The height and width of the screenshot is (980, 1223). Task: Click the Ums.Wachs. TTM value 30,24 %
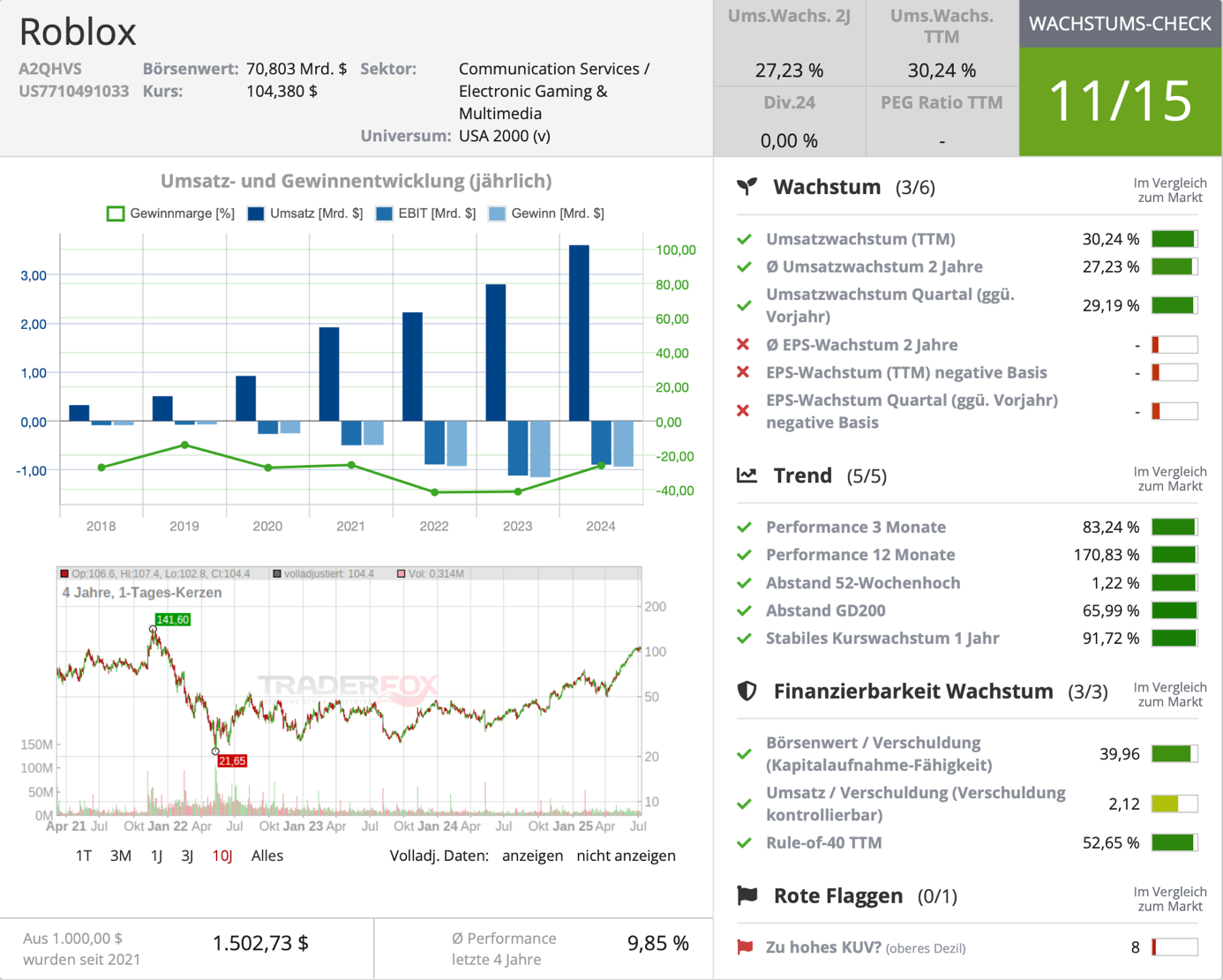tap(942, 70)
